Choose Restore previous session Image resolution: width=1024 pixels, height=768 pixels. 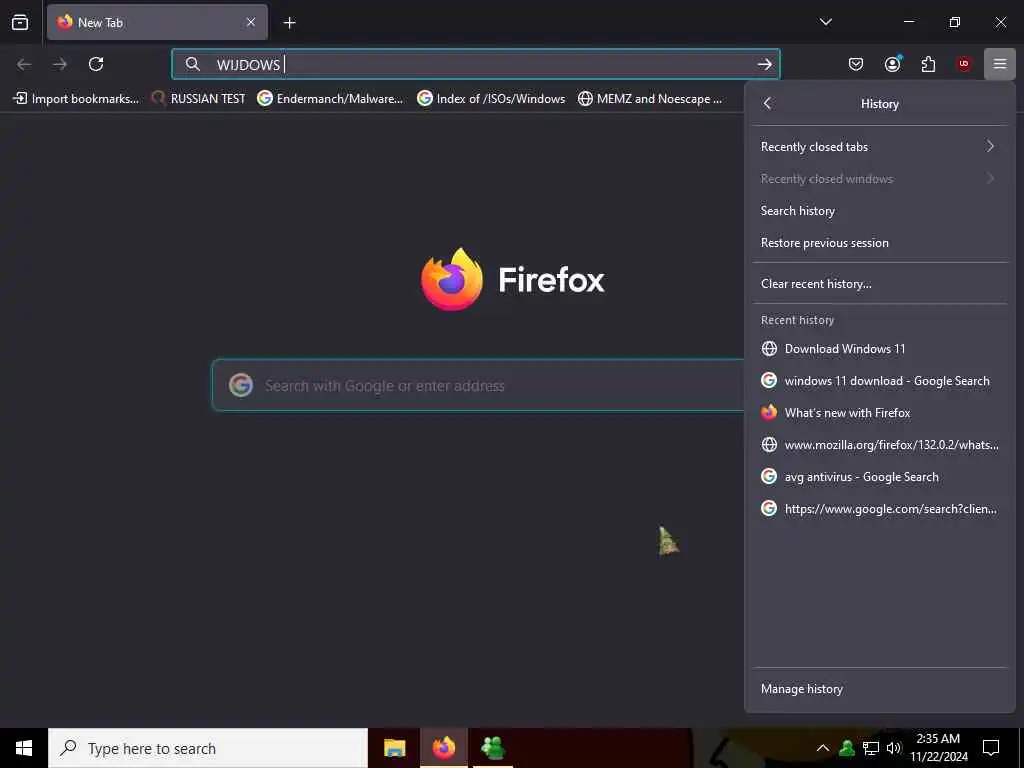[880, 243]
